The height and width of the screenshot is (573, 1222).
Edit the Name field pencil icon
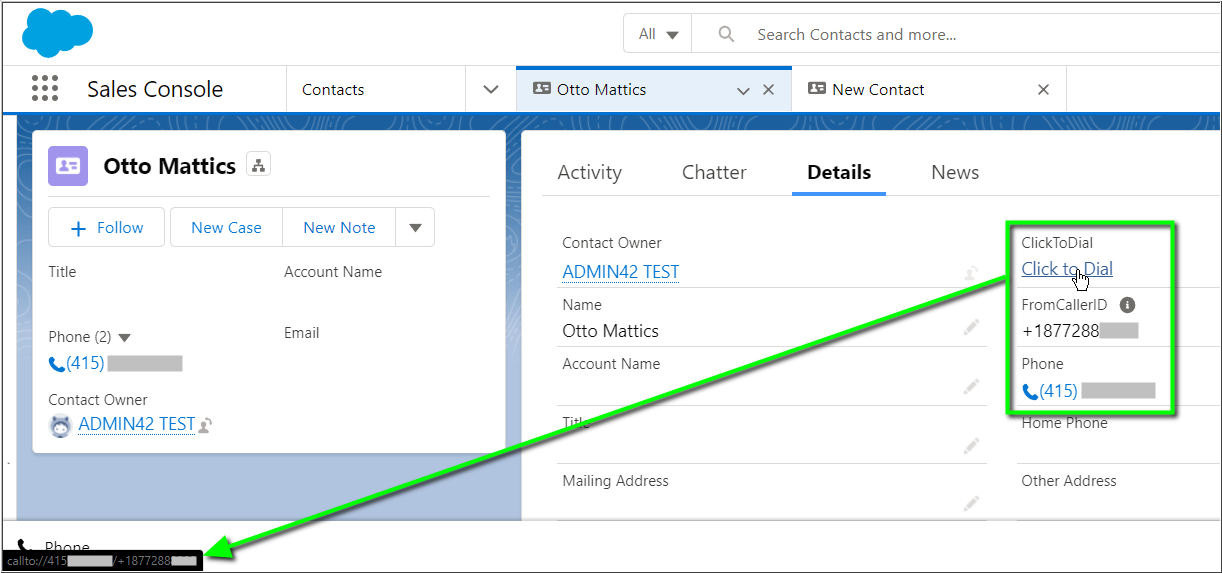[x=971, y=327]
